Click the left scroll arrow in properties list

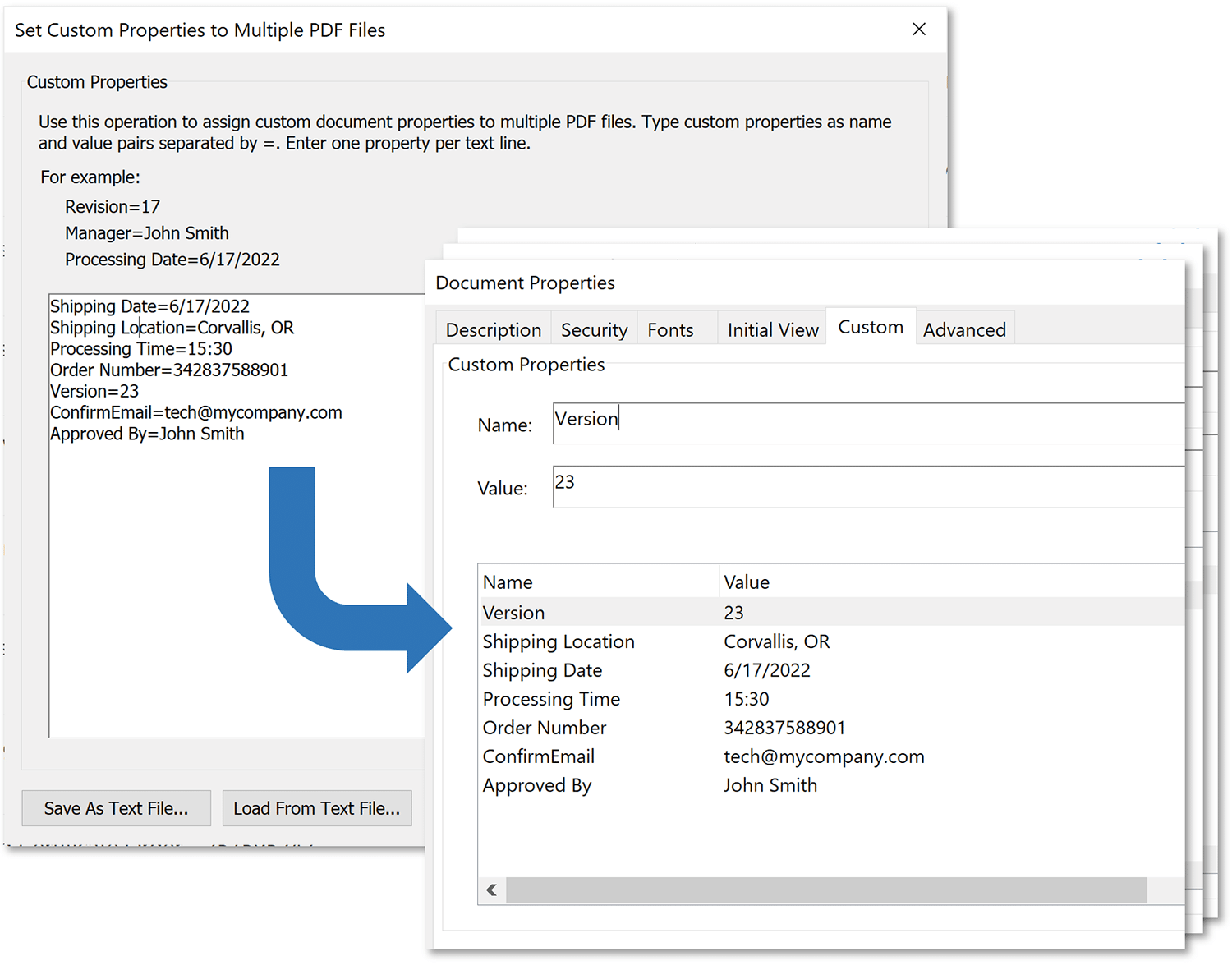point(492,890)
